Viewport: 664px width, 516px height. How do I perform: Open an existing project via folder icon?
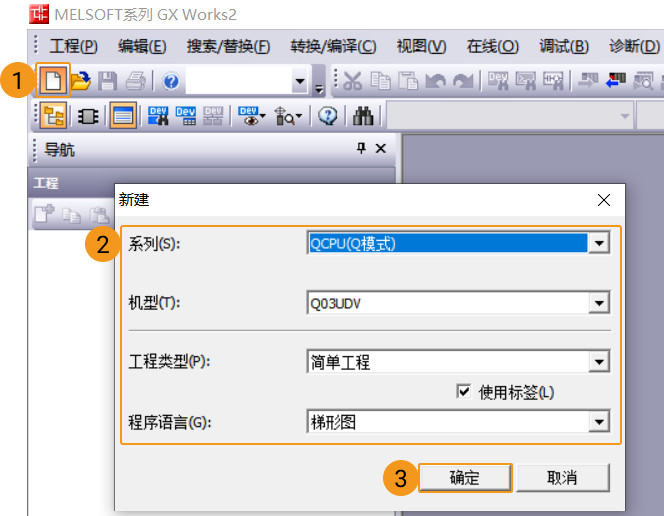pos(80,80)
